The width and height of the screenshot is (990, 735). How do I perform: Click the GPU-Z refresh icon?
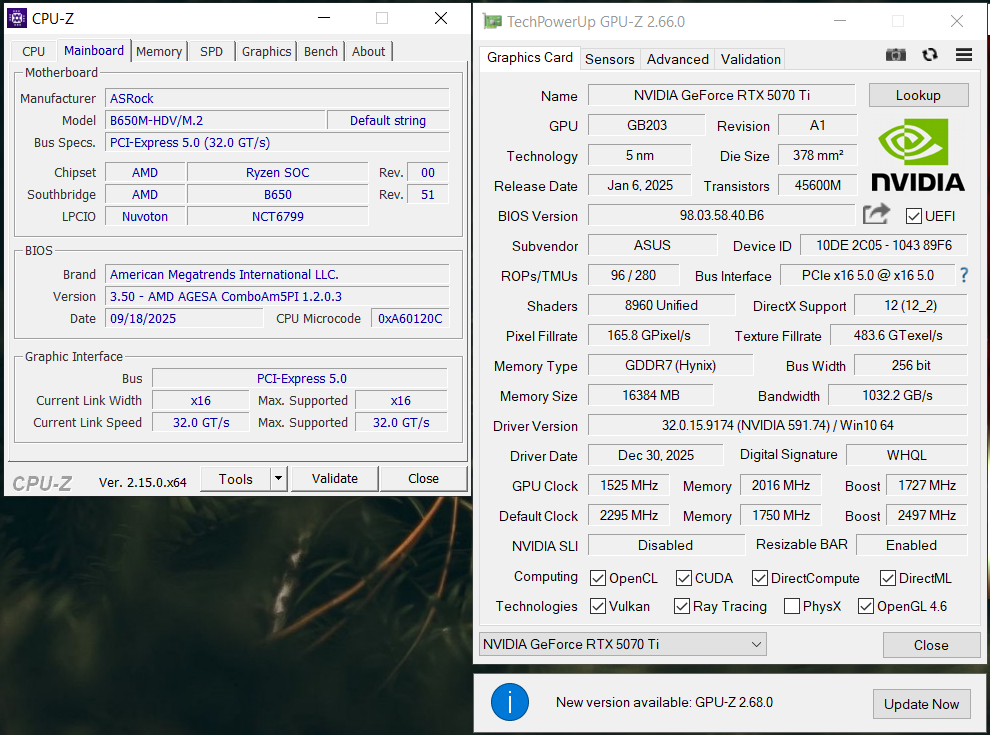pyautogui.click(x=929, y=55)
